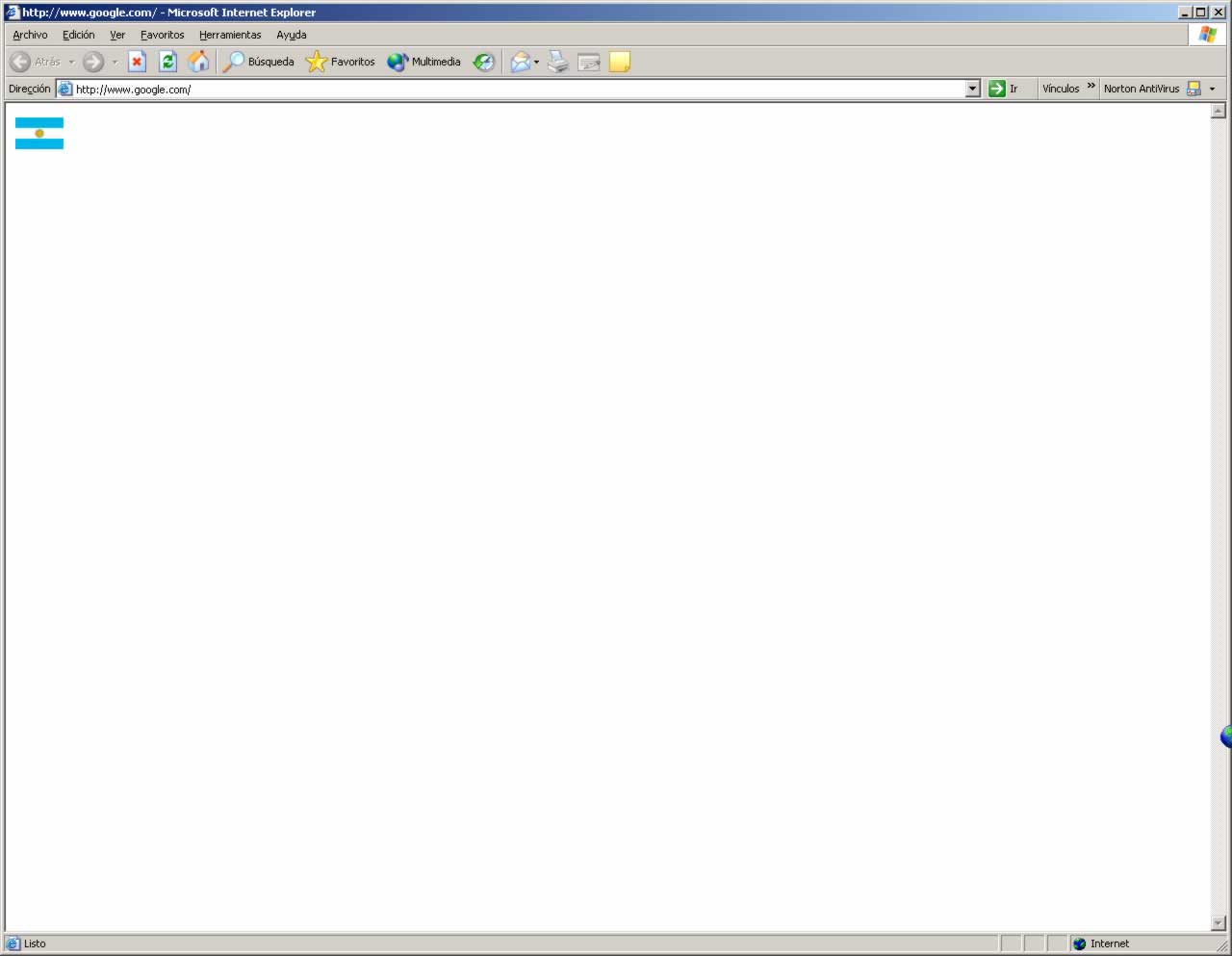Stop loading with the red X icon

click(x=137, y=62)
